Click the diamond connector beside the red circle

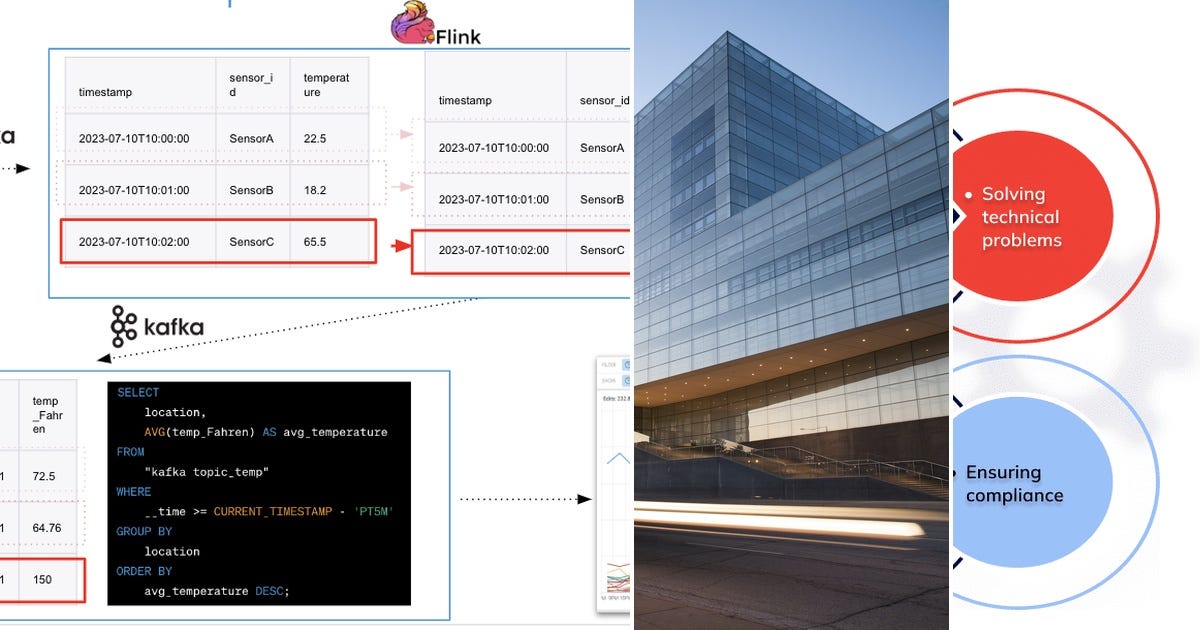click(x=958, y=216)
